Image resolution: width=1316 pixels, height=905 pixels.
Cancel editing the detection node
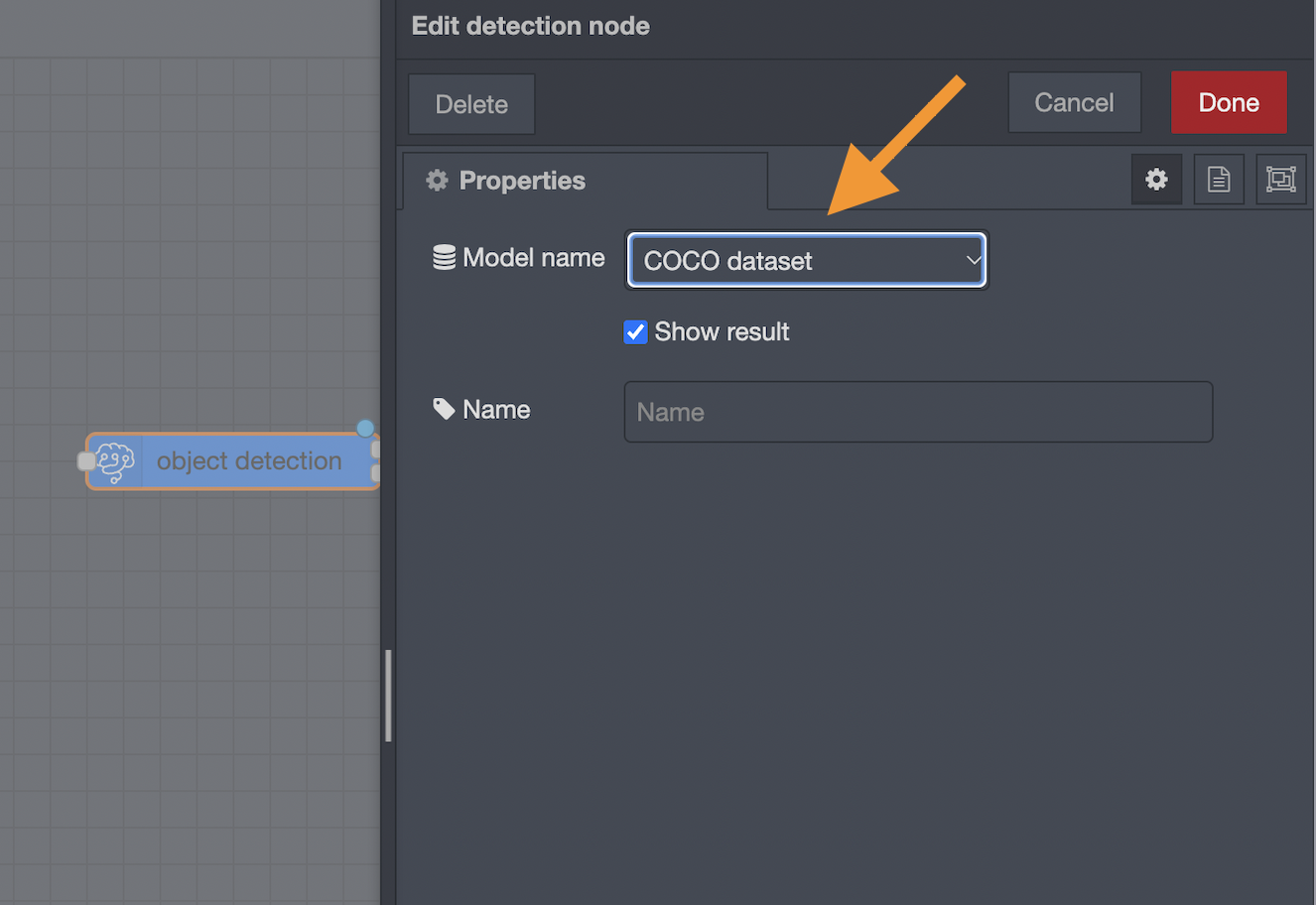[1074, 102]
